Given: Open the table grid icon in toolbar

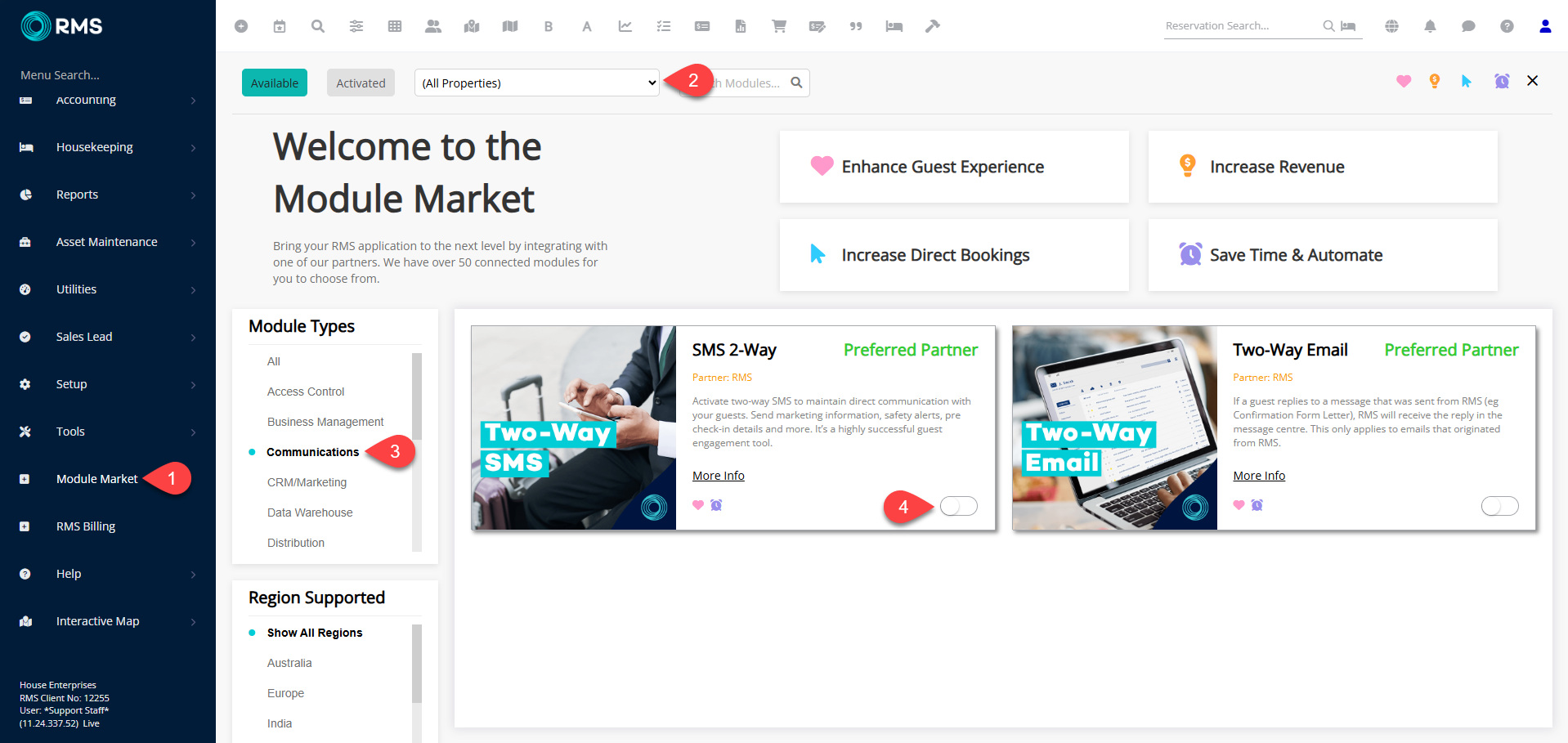Looking at the screenshot, I should click(395, 26).
